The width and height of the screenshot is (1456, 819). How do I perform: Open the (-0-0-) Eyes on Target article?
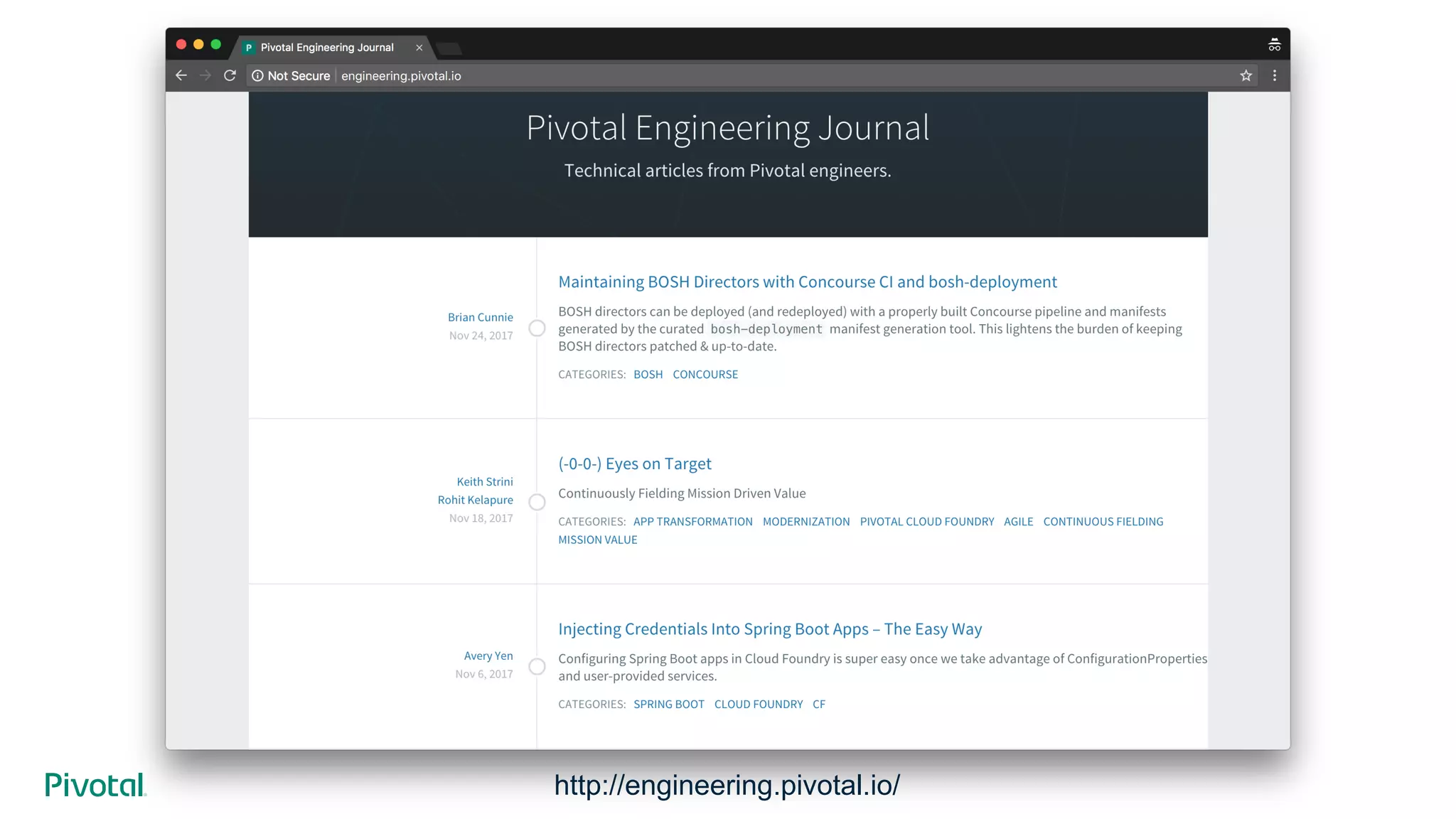[x=635, y=464]
